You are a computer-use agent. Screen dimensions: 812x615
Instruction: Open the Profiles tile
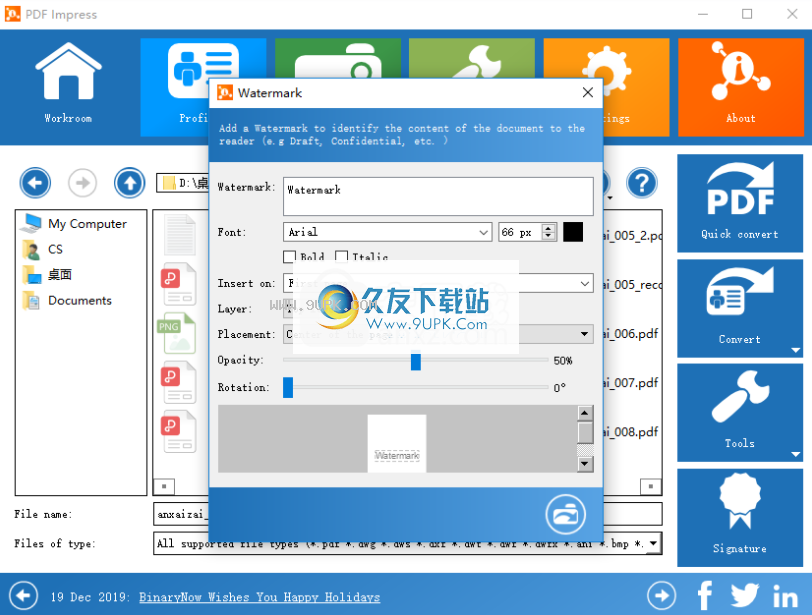(x=174, y=87)
